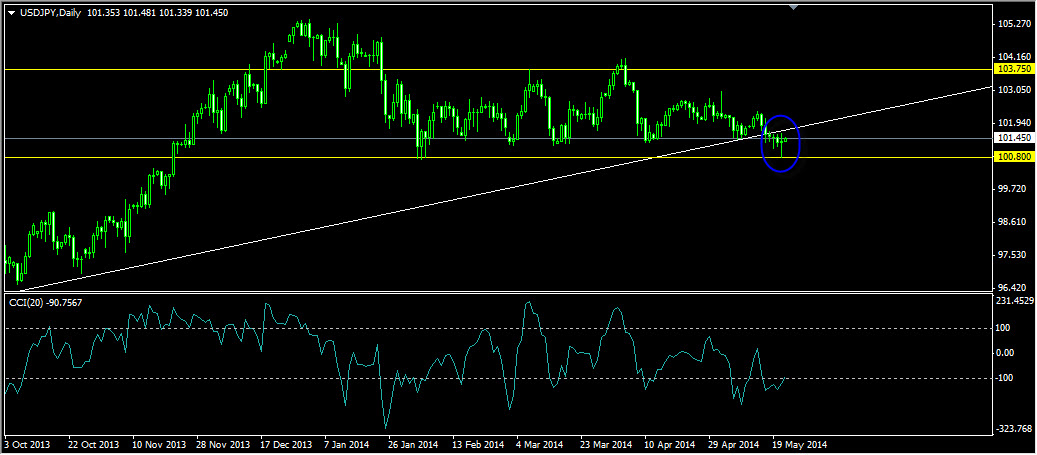Click the gray chart shift marker triangle

tap(794, 7)
